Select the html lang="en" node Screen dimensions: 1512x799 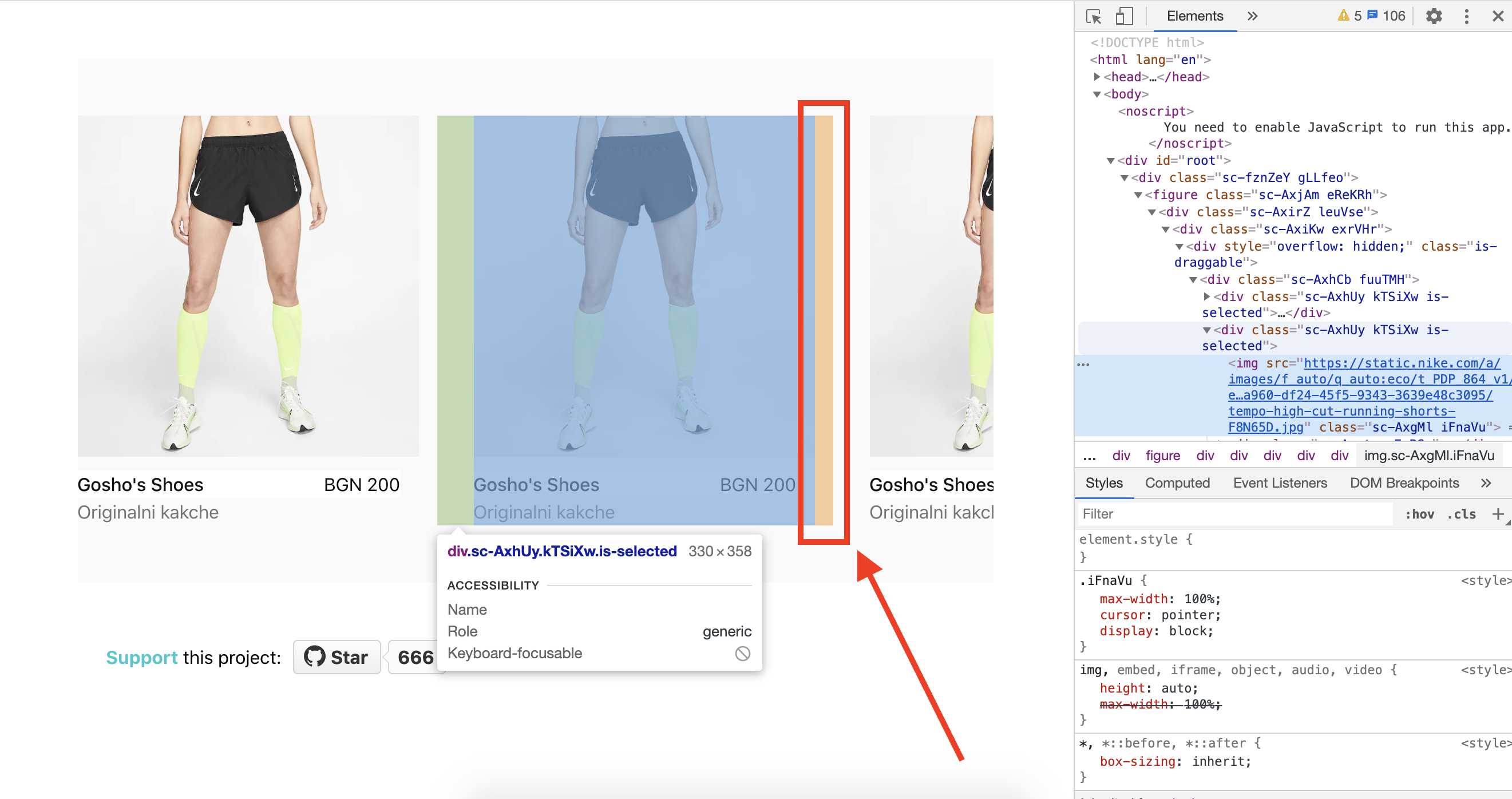point(1150,60)
